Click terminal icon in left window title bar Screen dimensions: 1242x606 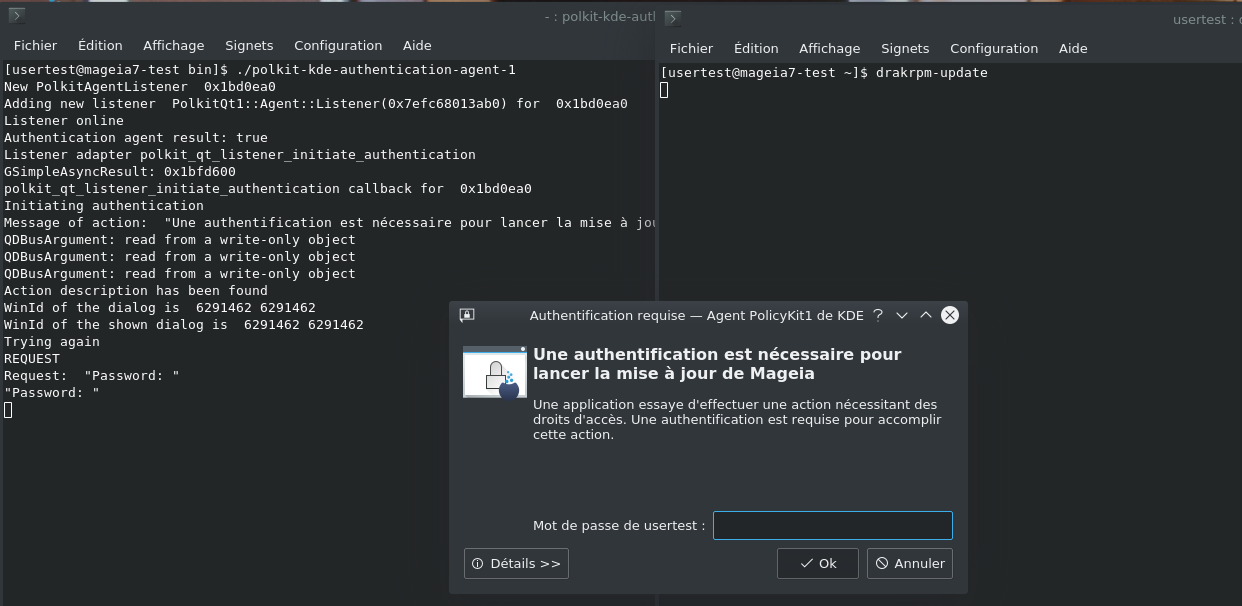15,14
